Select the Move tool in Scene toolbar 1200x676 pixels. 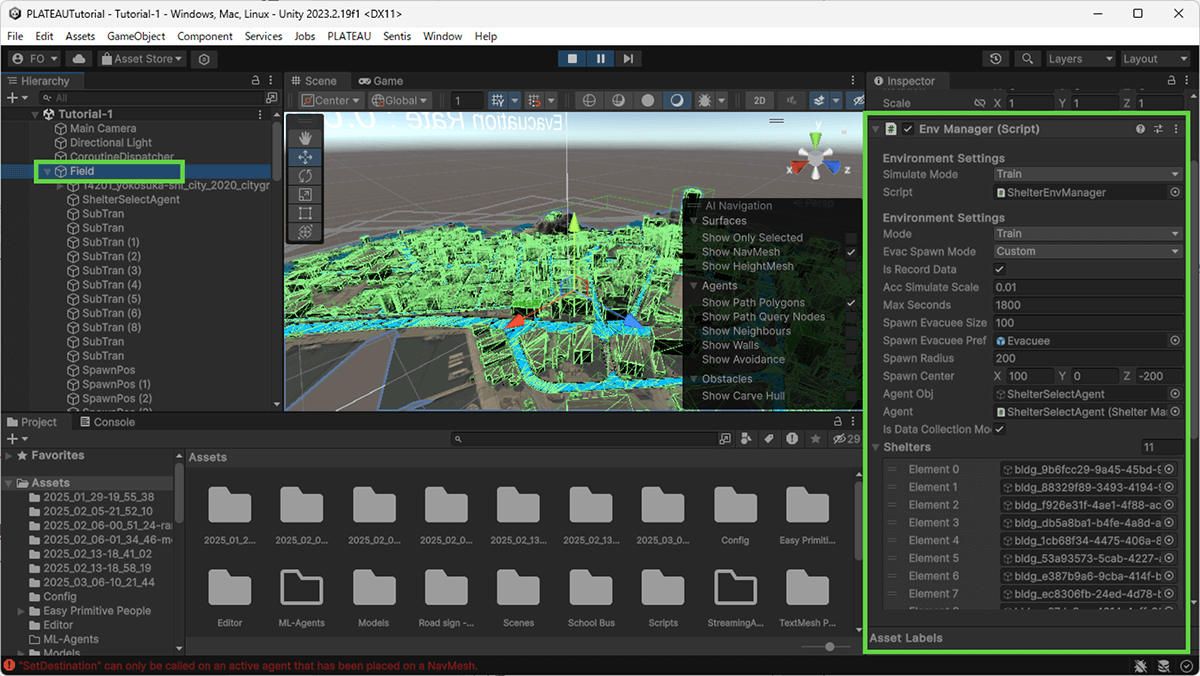305,157
